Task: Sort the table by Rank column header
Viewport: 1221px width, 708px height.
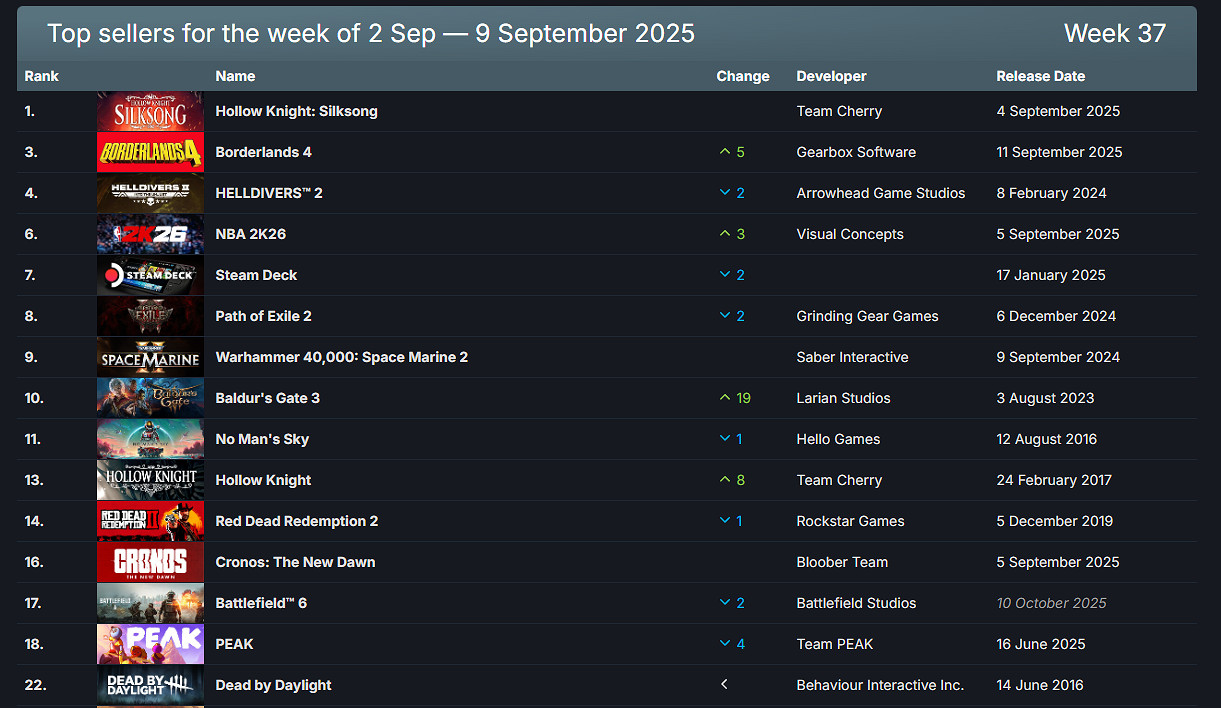Action: [42, 76]
